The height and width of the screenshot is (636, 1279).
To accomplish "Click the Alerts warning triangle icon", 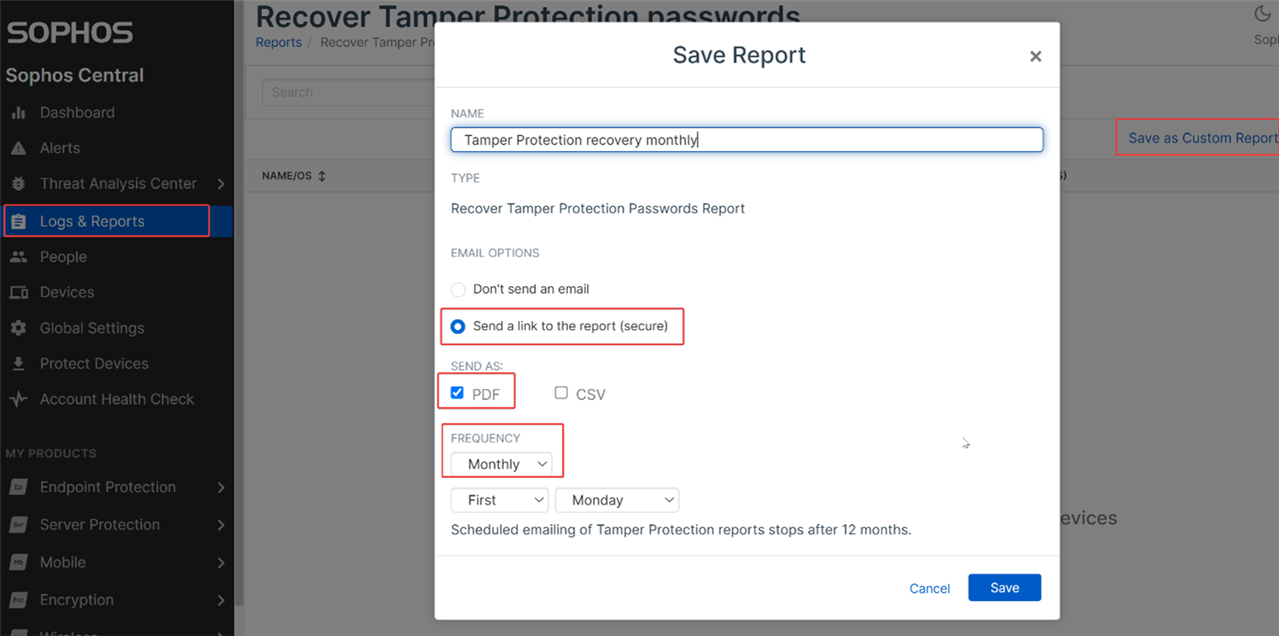I will [18, 148].
